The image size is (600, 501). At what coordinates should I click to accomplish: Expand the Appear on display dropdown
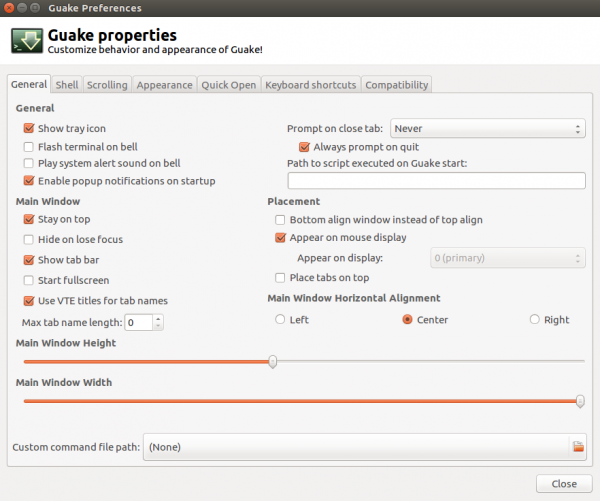coord(507,258)
